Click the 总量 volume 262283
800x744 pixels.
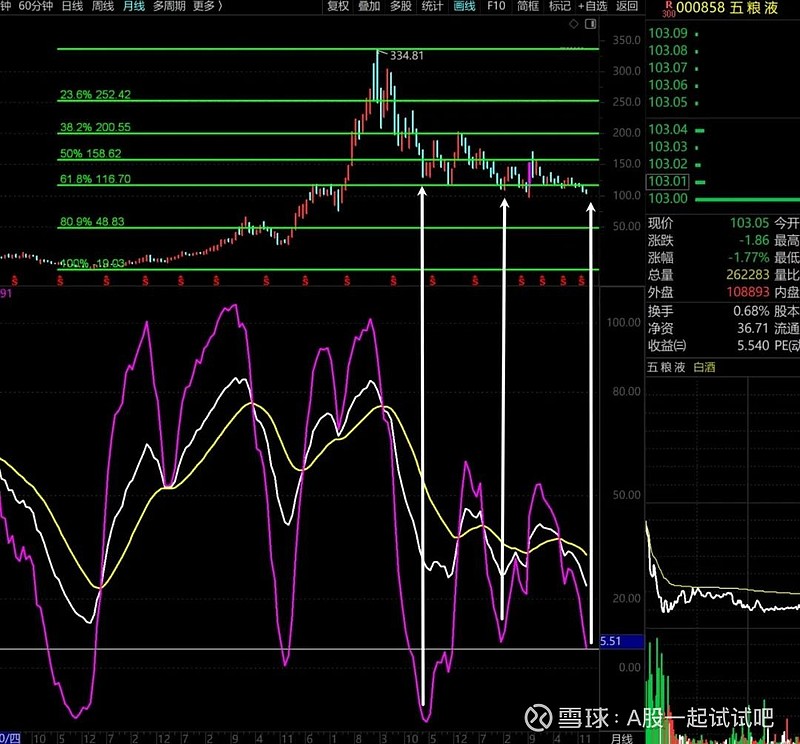pos(748,275)
